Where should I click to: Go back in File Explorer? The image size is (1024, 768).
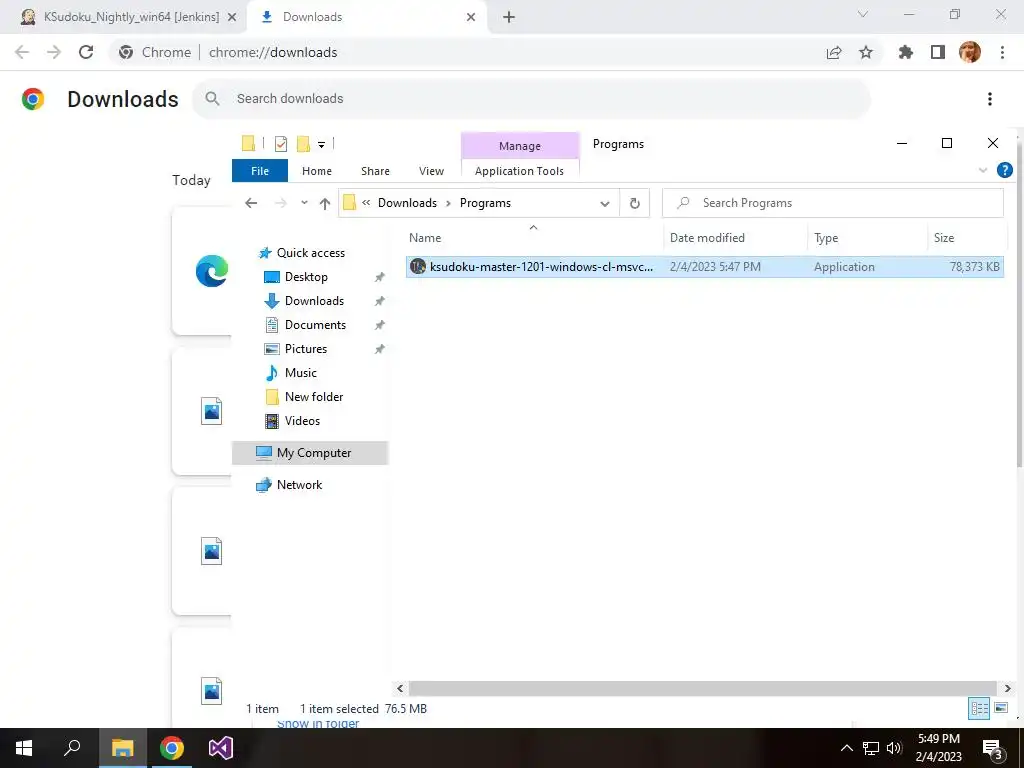[251, 203]
